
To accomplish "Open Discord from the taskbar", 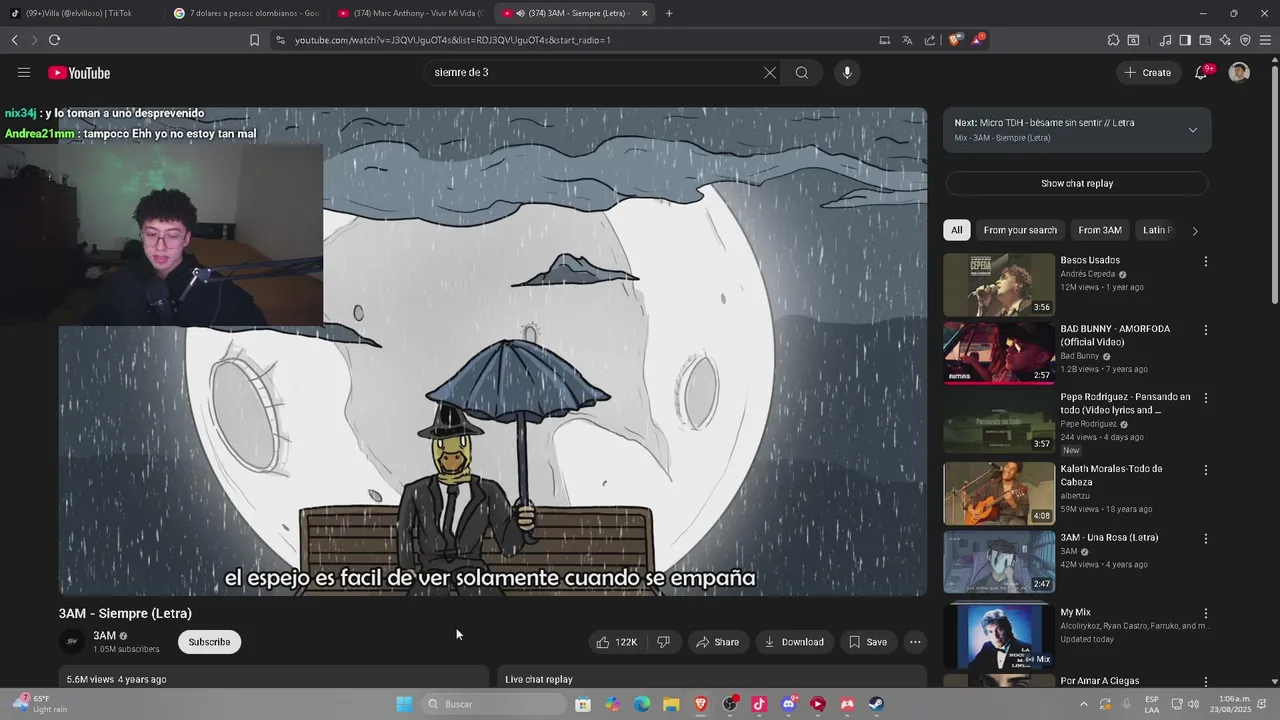I will tap(789, 704).
